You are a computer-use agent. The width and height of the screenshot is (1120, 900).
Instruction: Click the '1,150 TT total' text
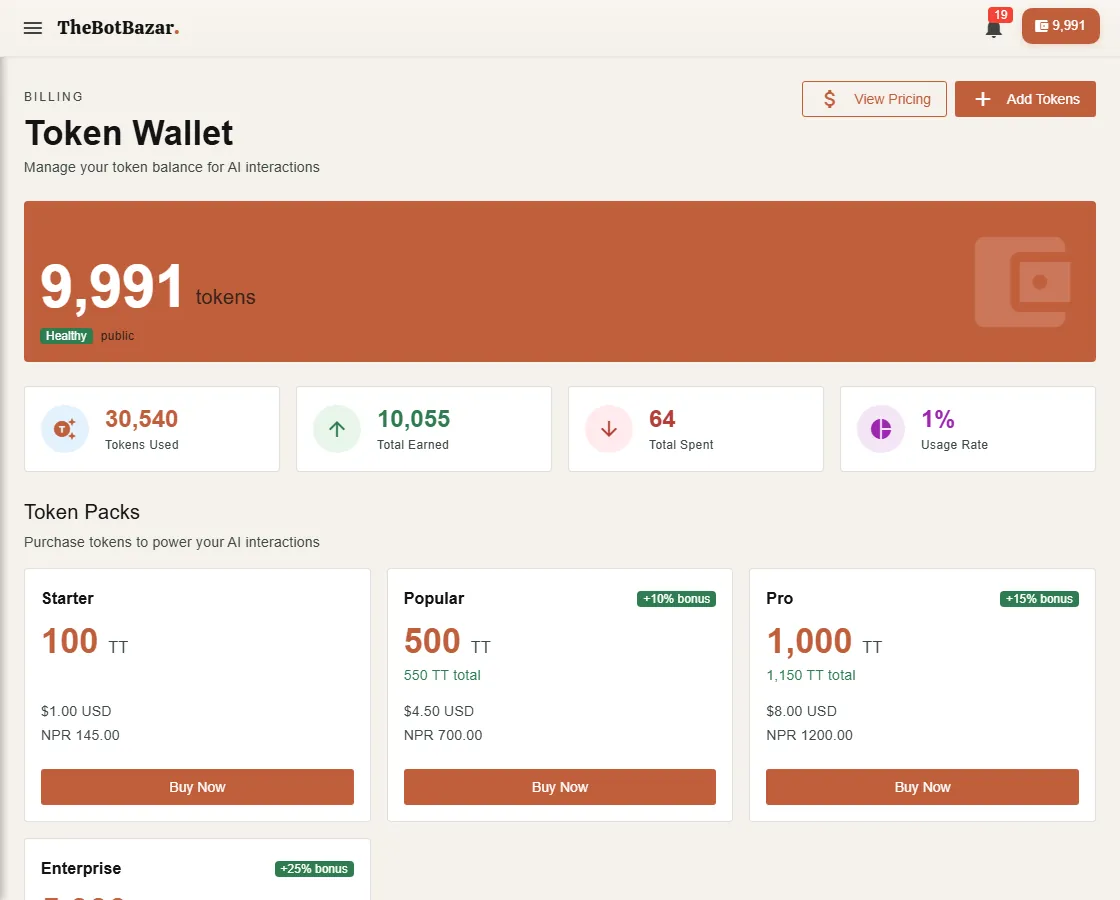click(x=811, y=675)
